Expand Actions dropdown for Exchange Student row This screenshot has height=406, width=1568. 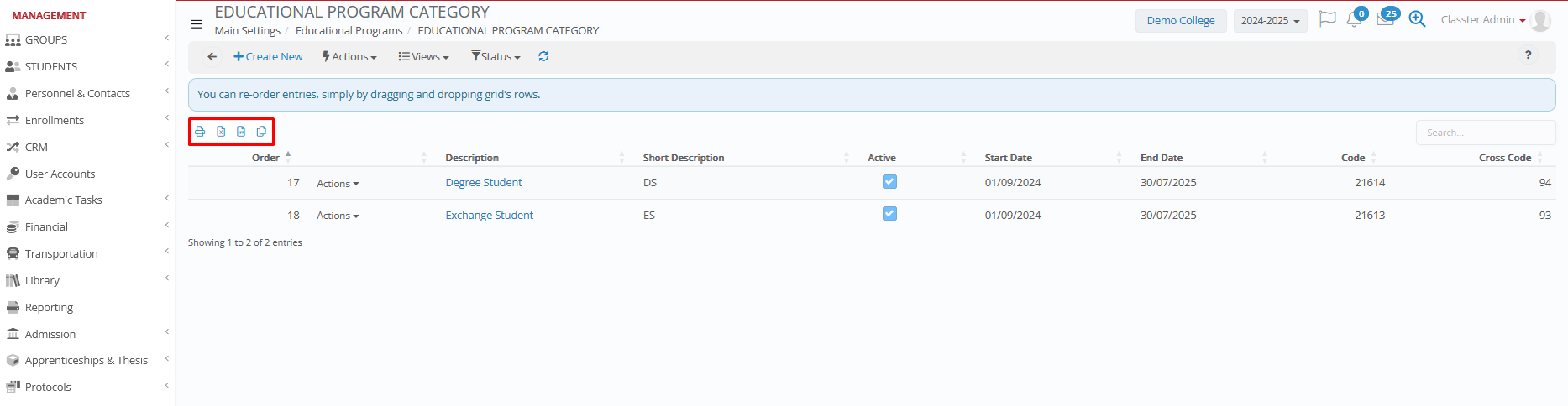click(x=338, y=216)
